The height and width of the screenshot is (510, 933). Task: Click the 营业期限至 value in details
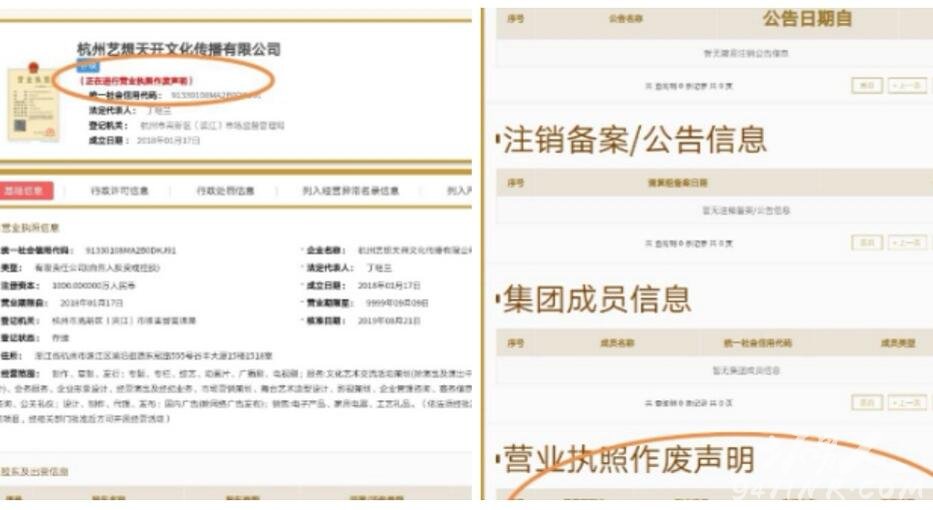[397, 303]
